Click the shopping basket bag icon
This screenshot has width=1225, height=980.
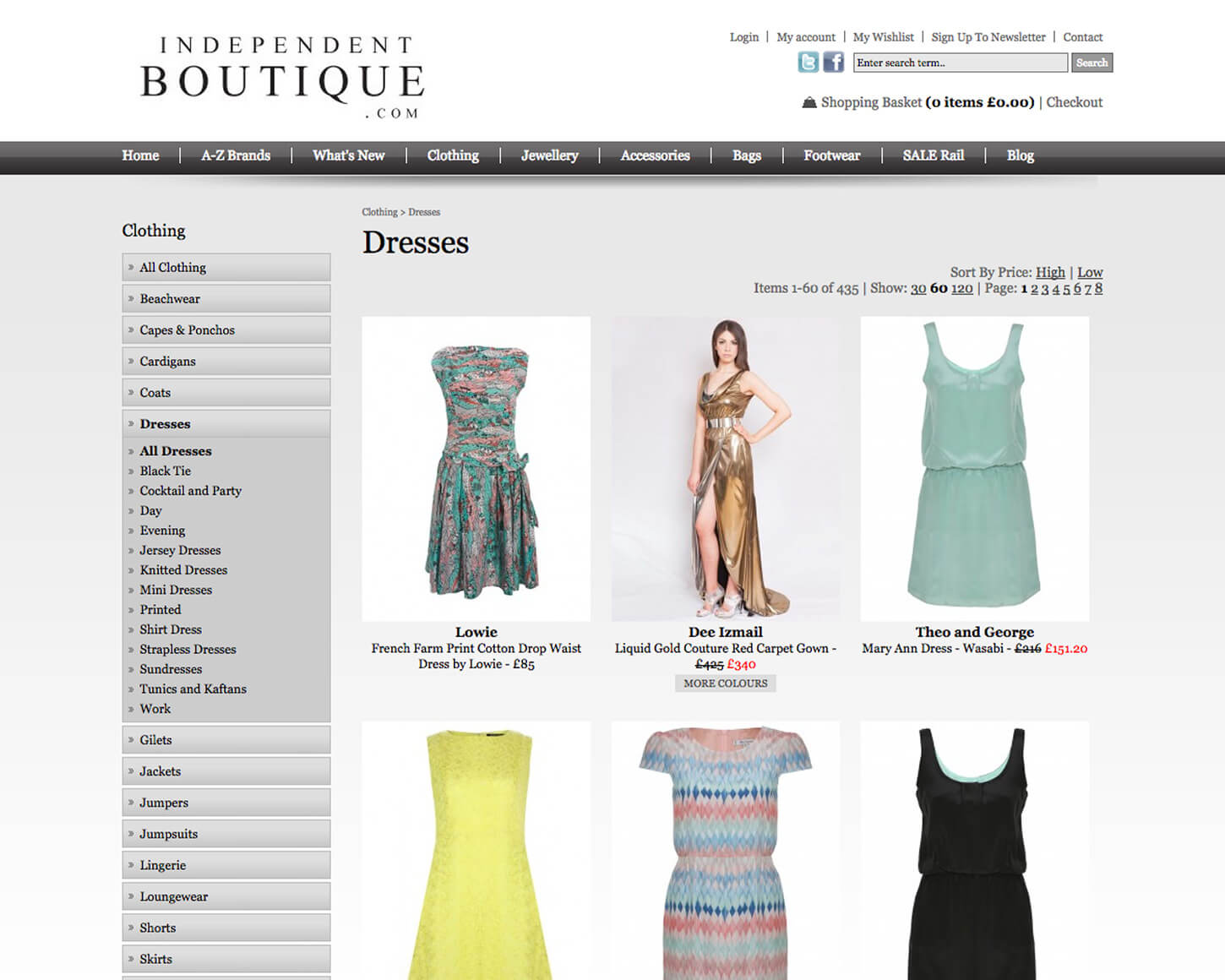point(809,102)
